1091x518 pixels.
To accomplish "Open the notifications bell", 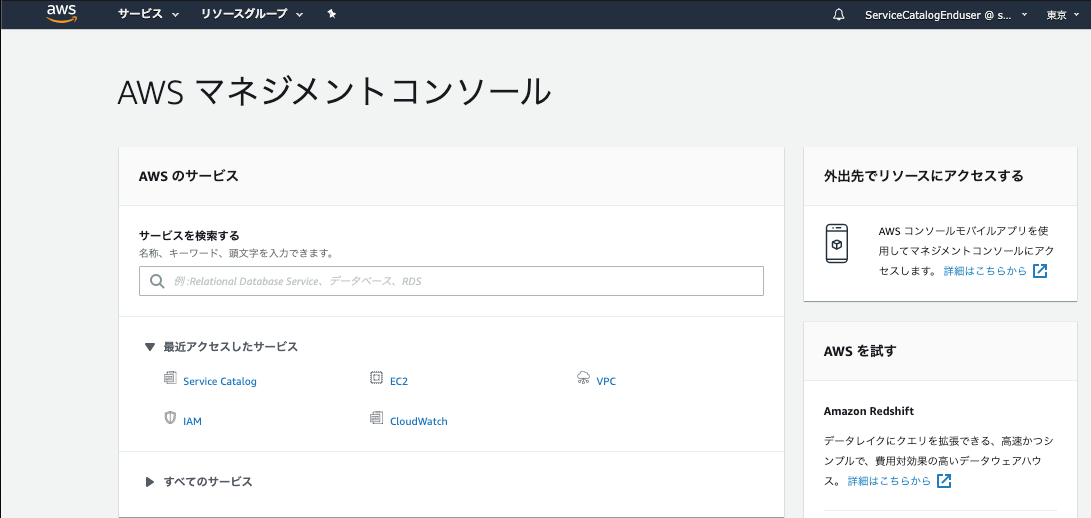I will 838,15.
